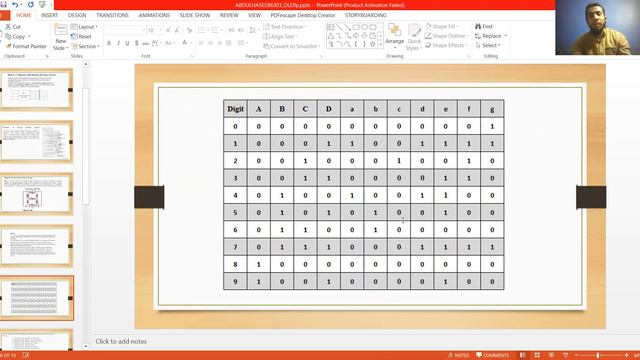Click Find in the Editing group
The image size is (640, 360).
coord(484,26)
